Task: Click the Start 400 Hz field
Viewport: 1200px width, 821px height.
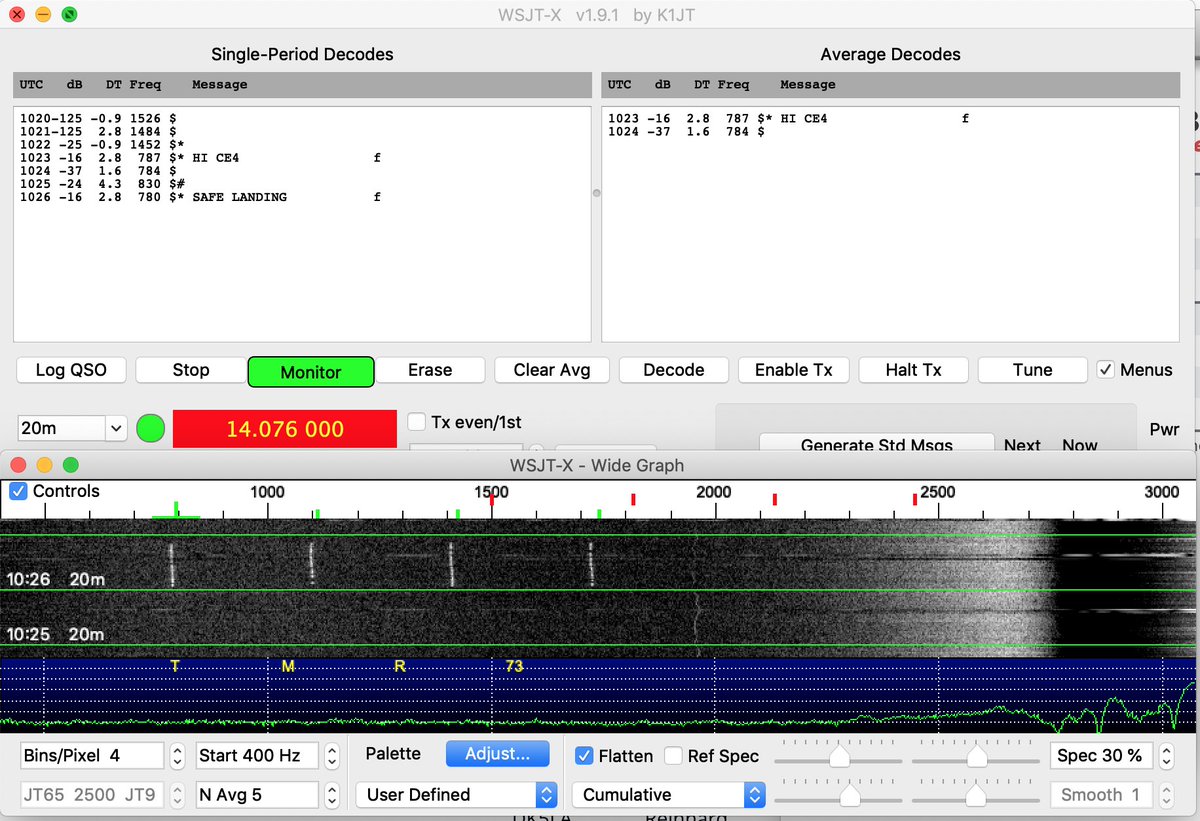Action: click(256, 756)
